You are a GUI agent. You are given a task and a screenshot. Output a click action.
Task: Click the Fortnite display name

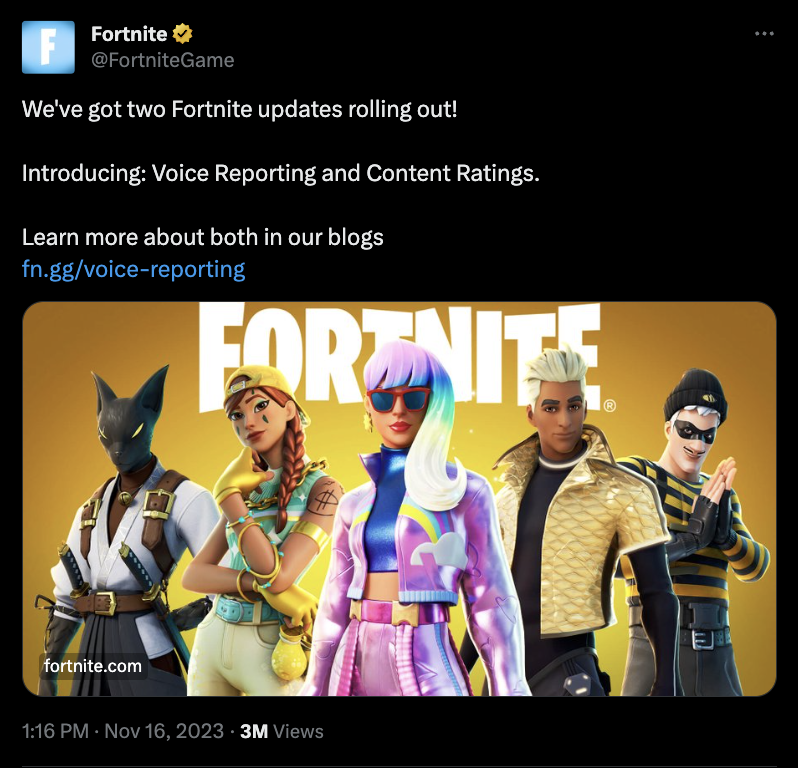(129, 34)
